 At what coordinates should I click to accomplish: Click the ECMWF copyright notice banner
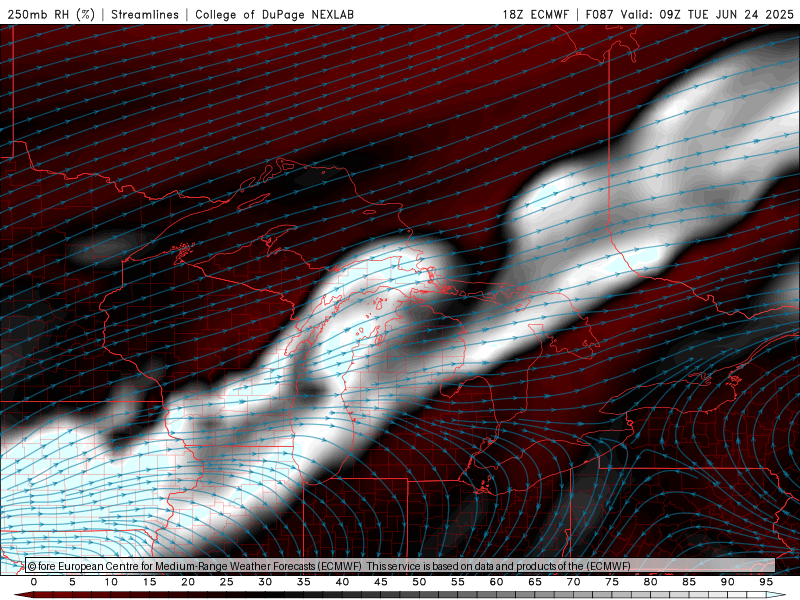click(x=400, y=566)
